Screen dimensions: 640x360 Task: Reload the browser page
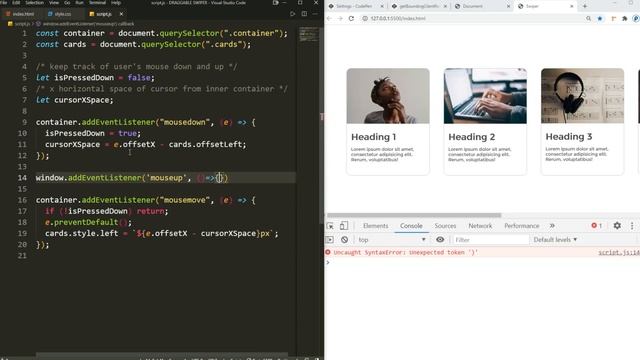click(351, 18)
